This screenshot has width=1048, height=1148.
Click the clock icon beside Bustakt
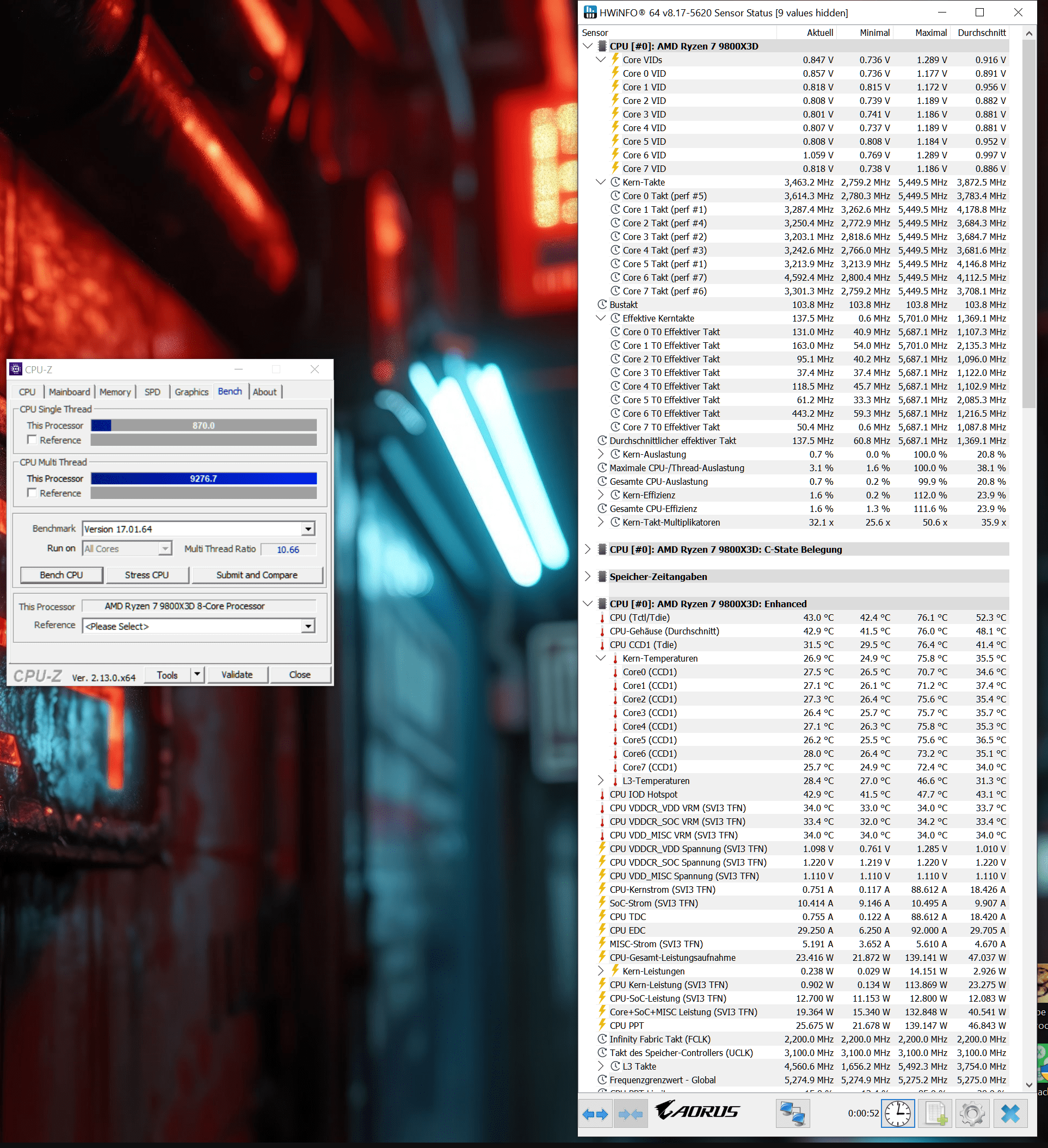(x=602, y=305)
